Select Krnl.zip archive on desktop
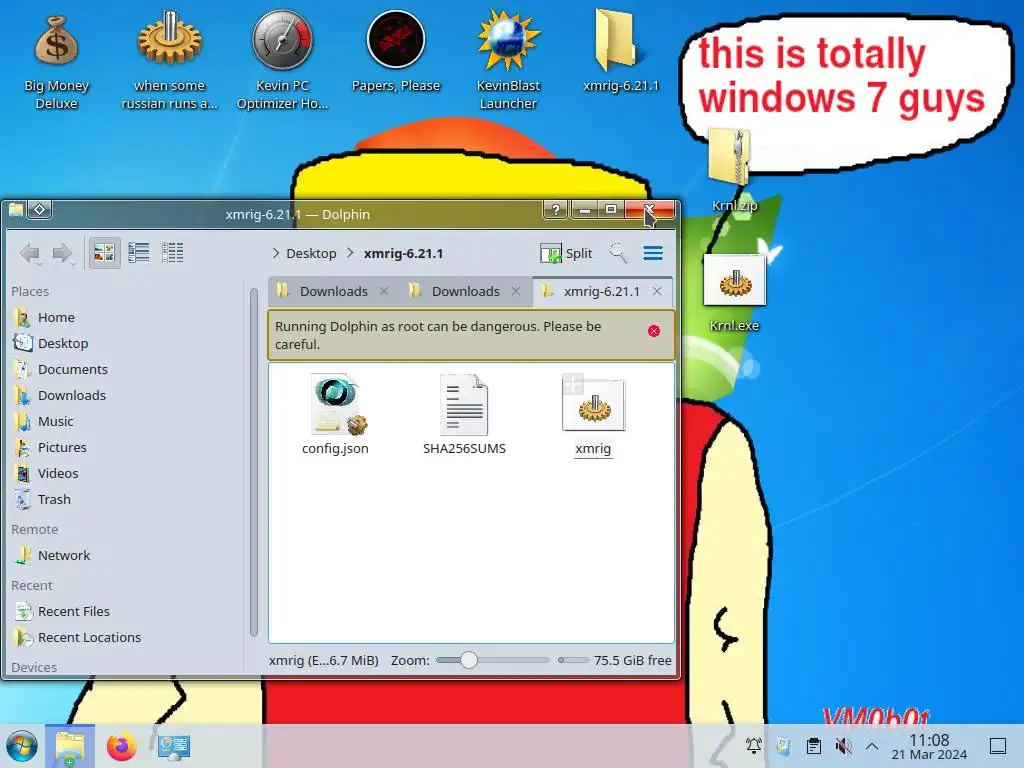 coord(734,170)
